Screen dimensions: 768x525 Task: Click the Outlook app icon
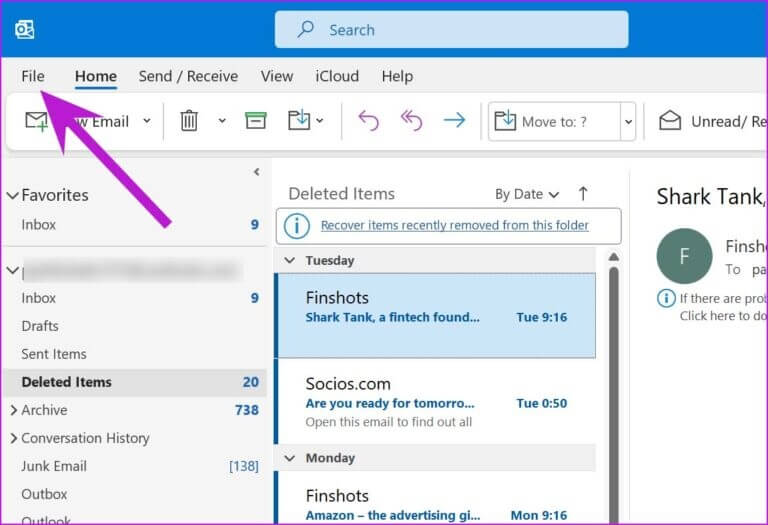coord(24,29)
